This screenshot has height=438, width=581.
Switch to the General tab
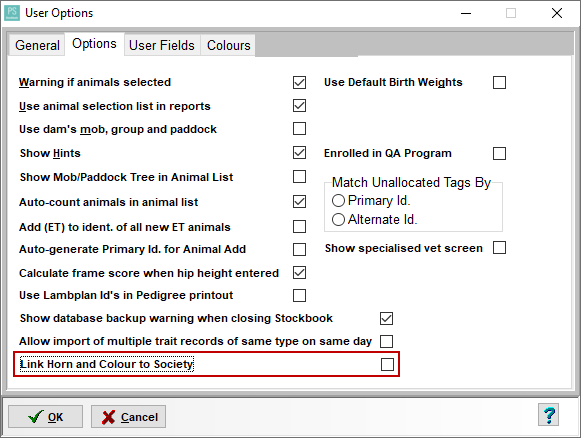[37, 45]
